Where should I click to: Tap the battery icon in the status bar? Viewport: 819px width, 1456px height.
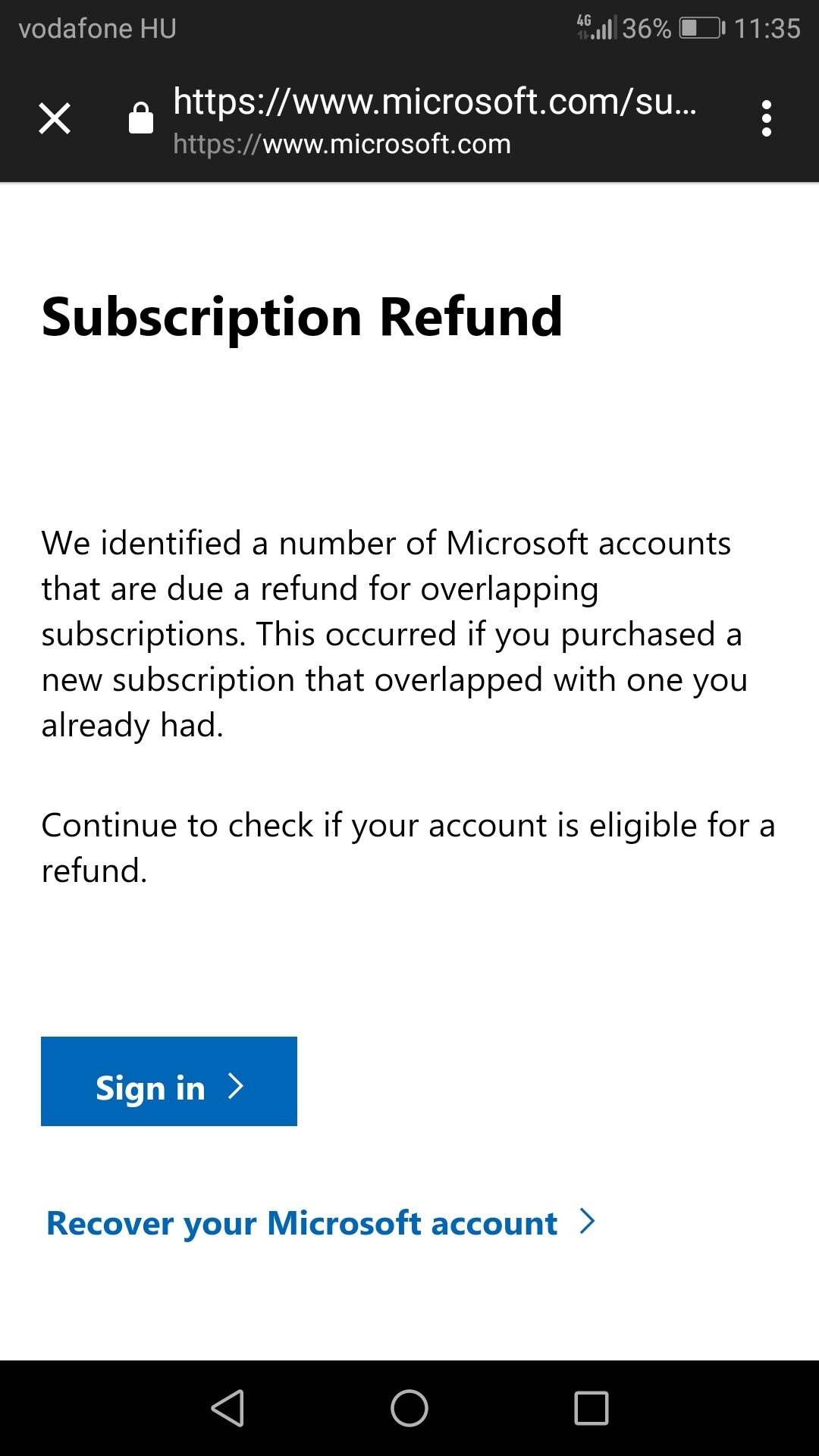click(x=701, y=29)
